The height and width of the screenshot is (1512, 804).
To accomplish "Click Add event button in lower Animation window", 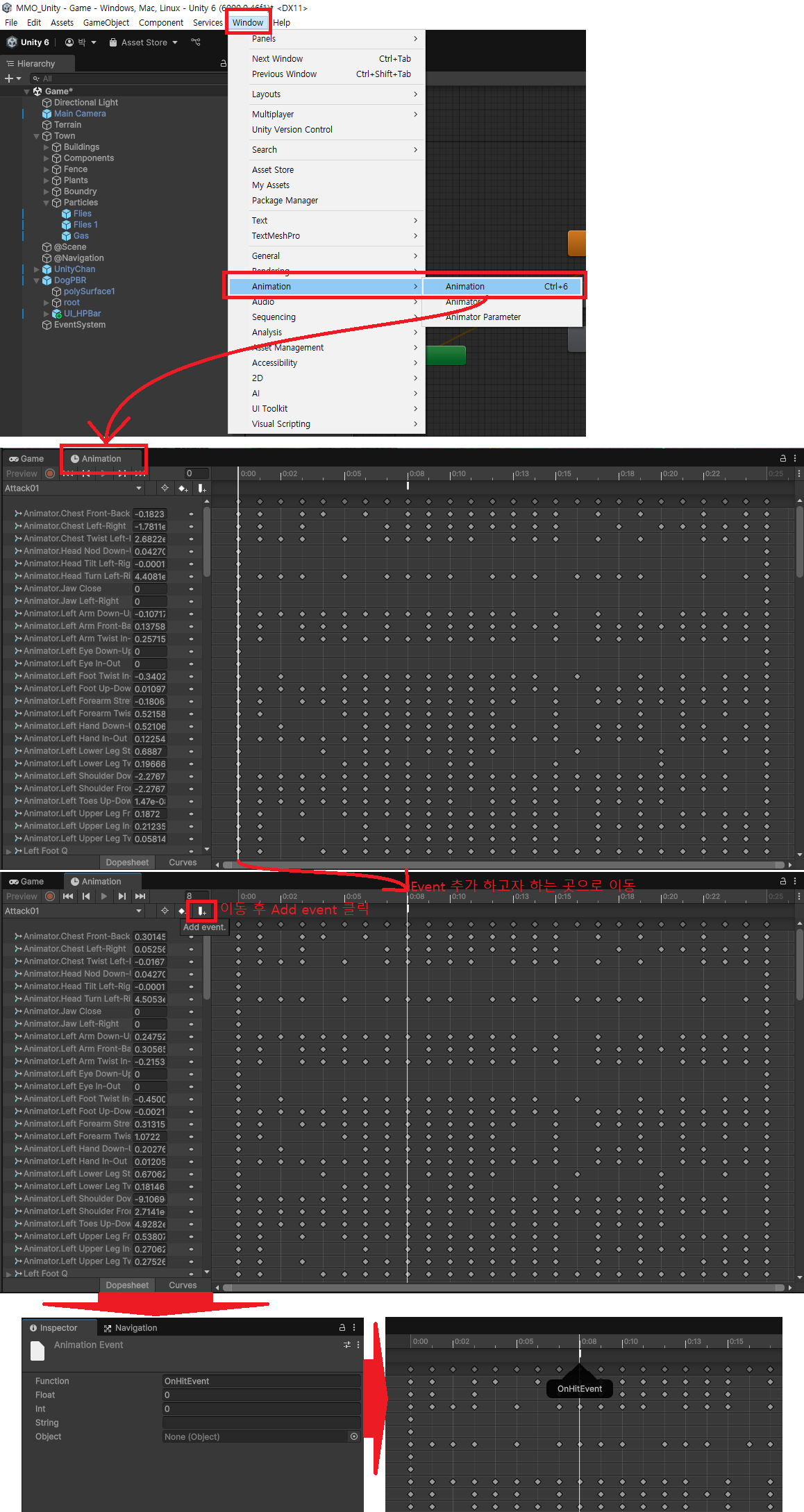I will 202,911.
